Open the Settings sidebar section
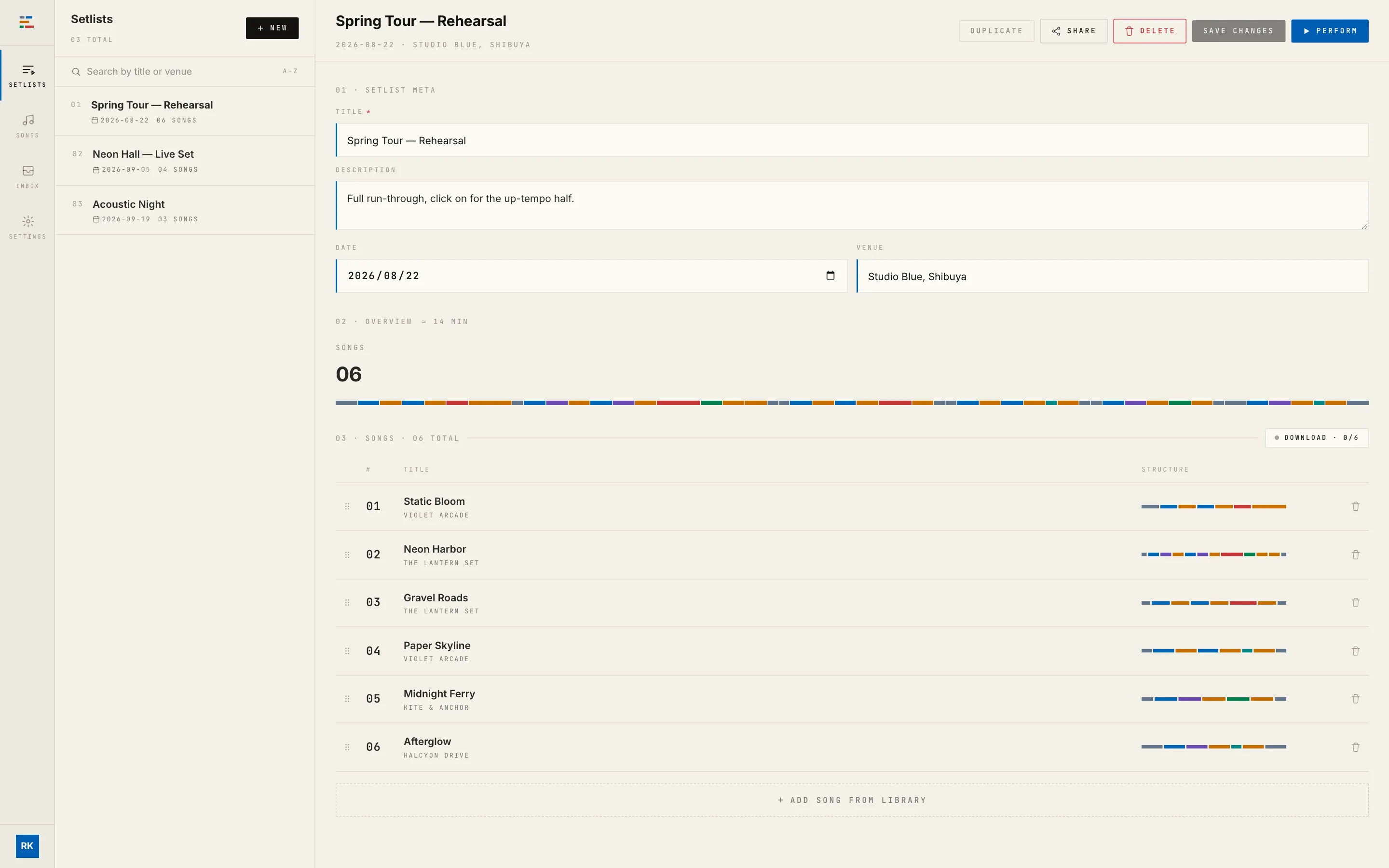Screen dimensions: 1389x868 pyautogui.click(x=27, y=227)
